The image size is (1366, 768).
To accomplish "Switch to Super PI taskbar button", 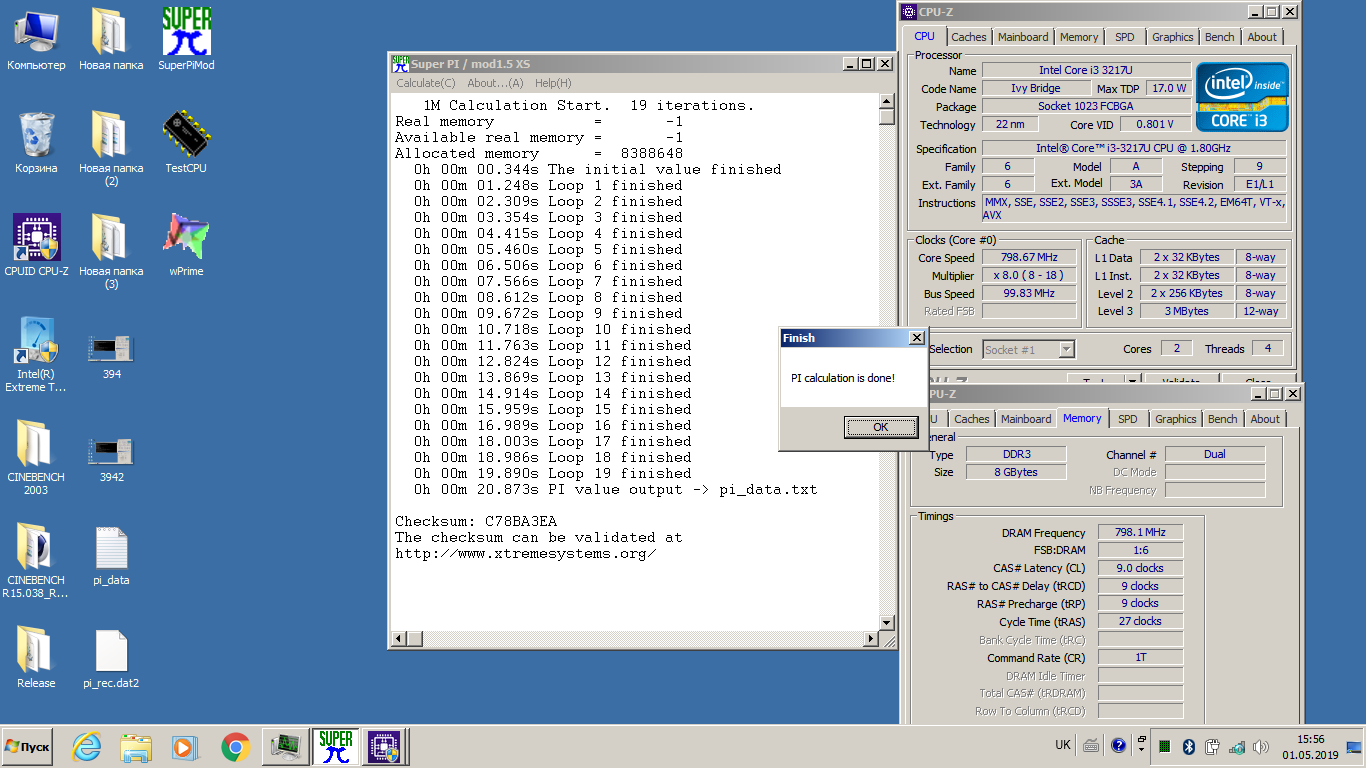I will coord(335,746).
